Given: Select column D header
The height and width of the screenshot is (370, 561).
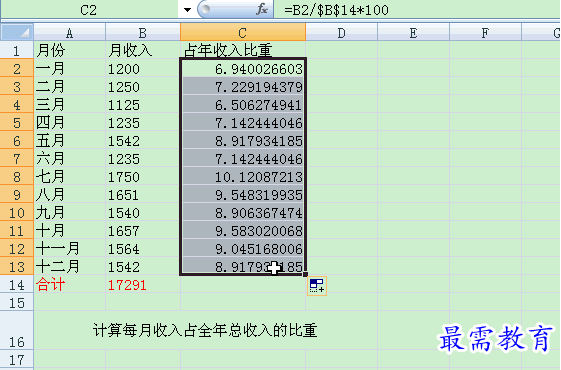Looking at the screenshot, I should [x=342, y=33].
